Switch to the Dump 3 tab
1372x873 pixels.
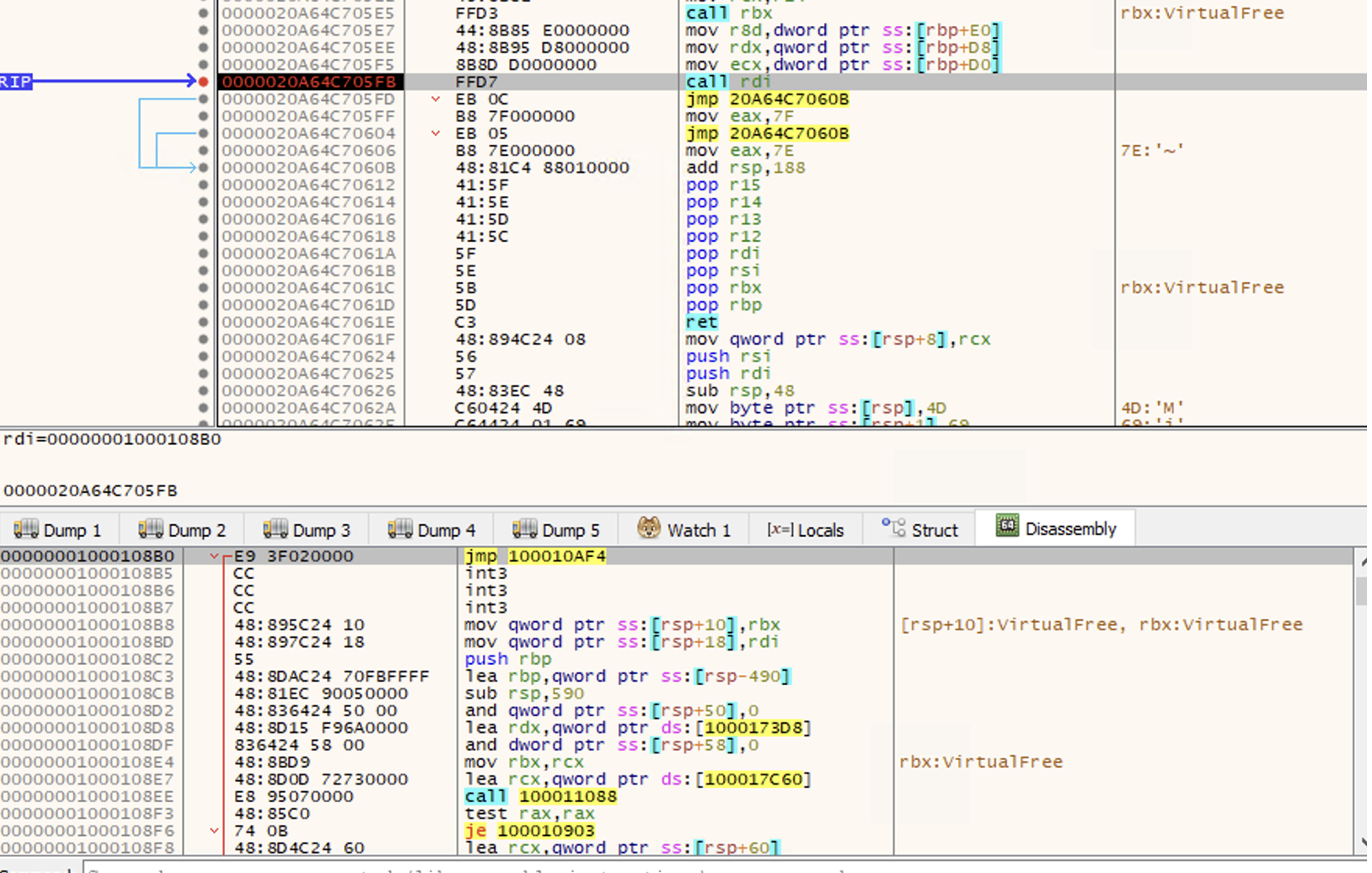307,529
